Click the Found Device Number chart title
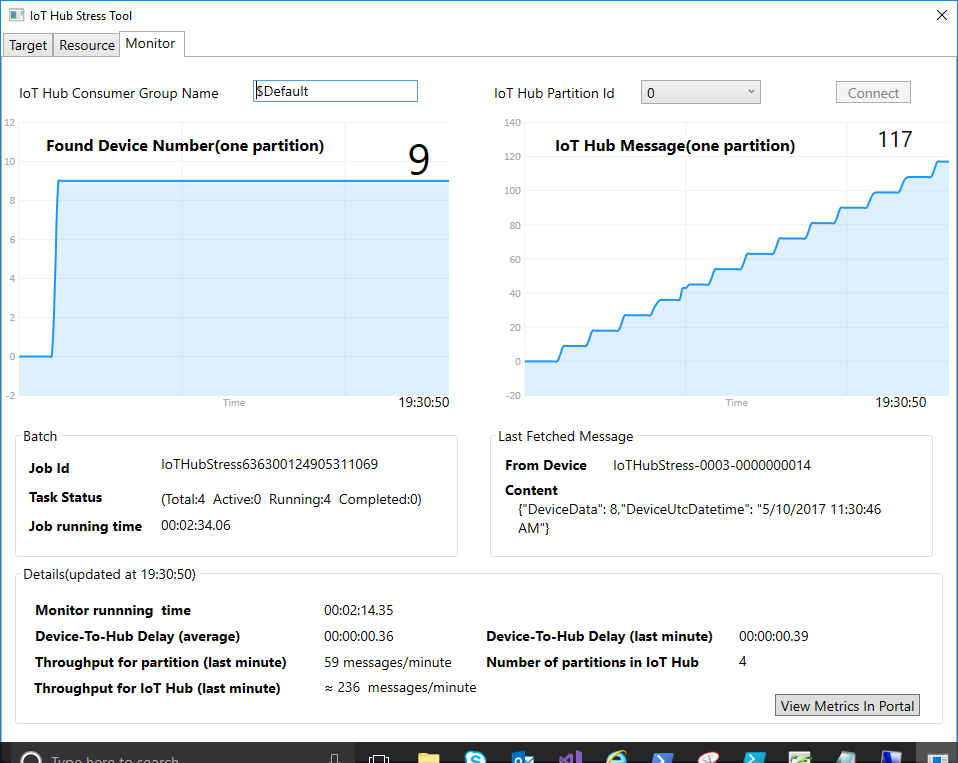Viewport: 958px width, 763px height. [185, 146]
